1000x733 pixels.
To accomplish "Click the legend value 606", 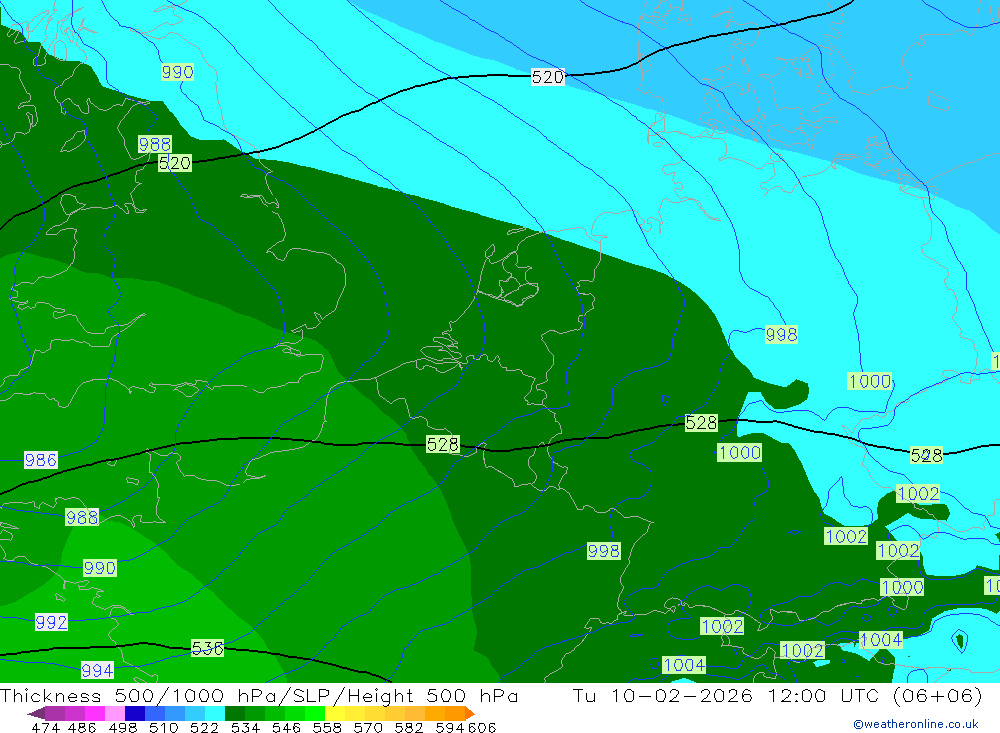I will [x=482, y=727].
